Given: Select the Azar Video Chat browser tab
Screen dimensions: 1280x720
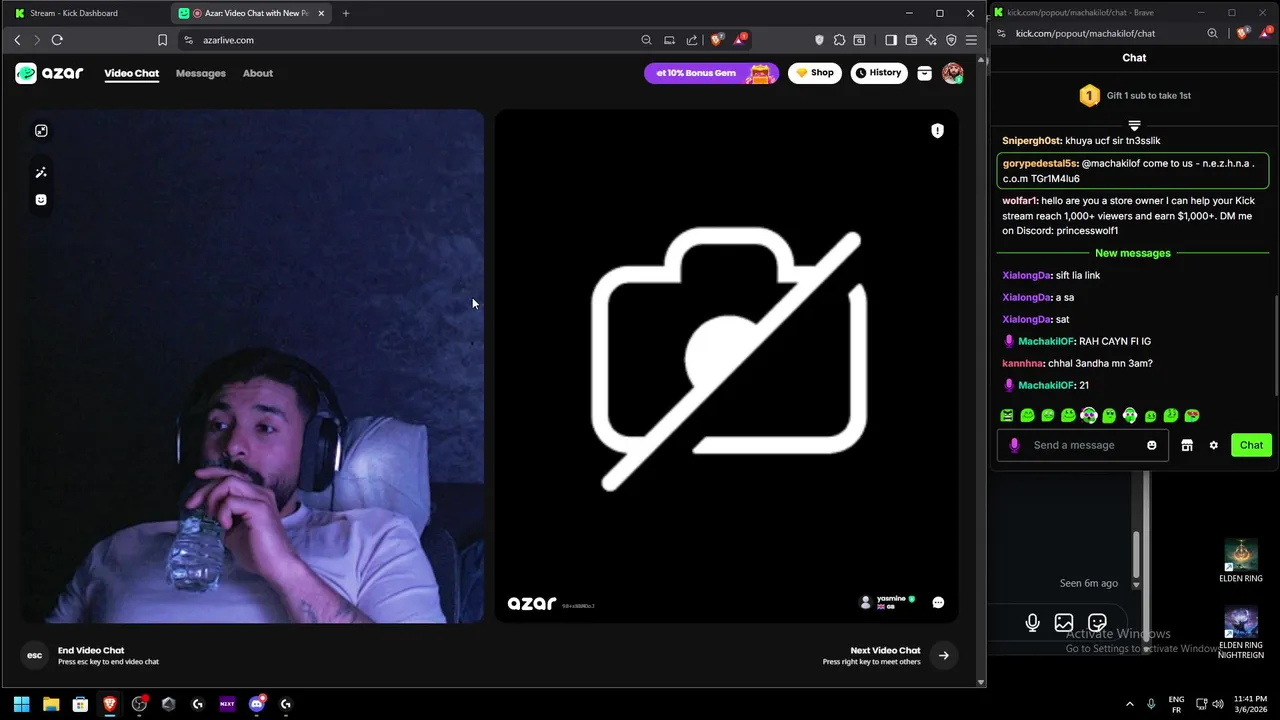Looking at the screenshot, I should [250, 13].
